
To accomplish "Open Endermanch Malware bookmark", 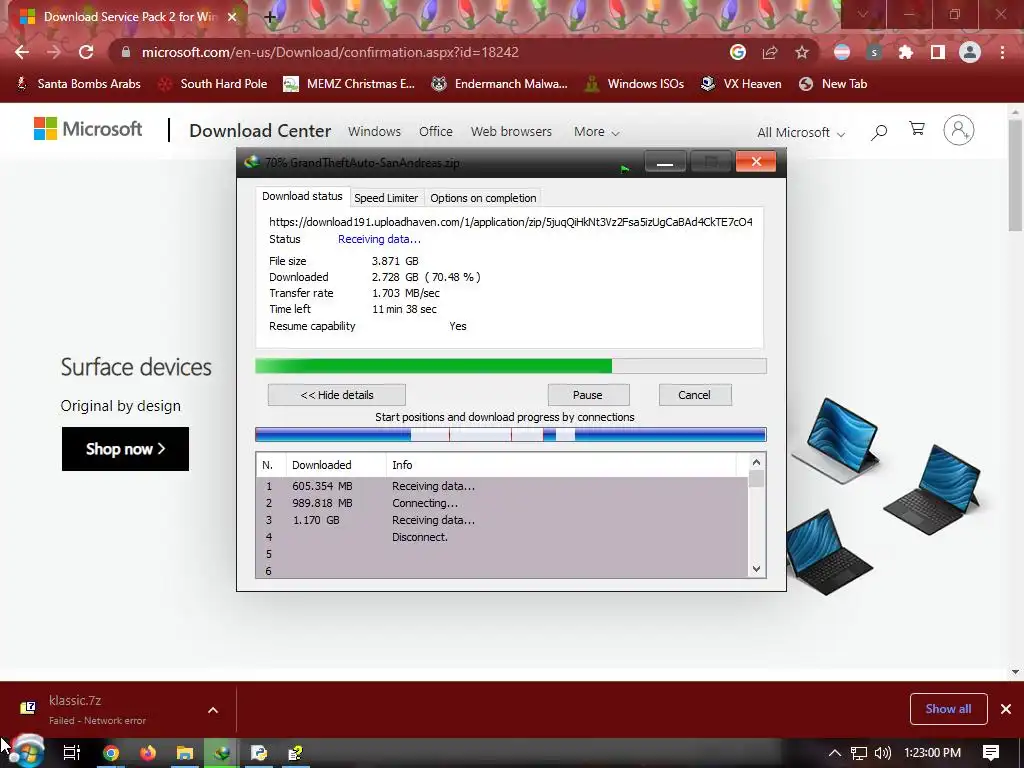I will (x=500, y=84).
